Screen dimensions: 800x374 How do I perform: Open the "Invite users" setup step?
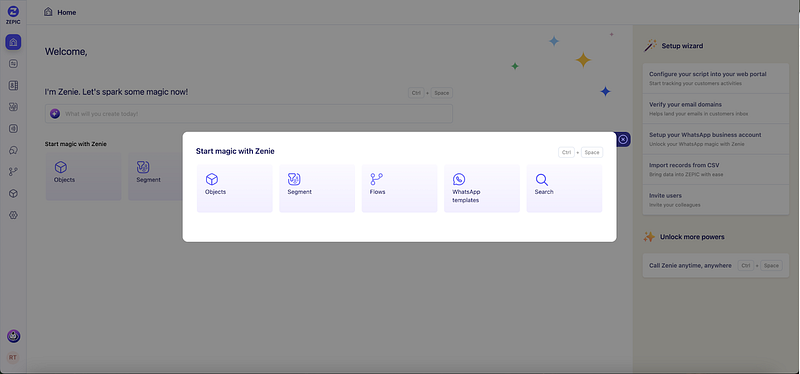pyautogui.click(x=716, y=200)
